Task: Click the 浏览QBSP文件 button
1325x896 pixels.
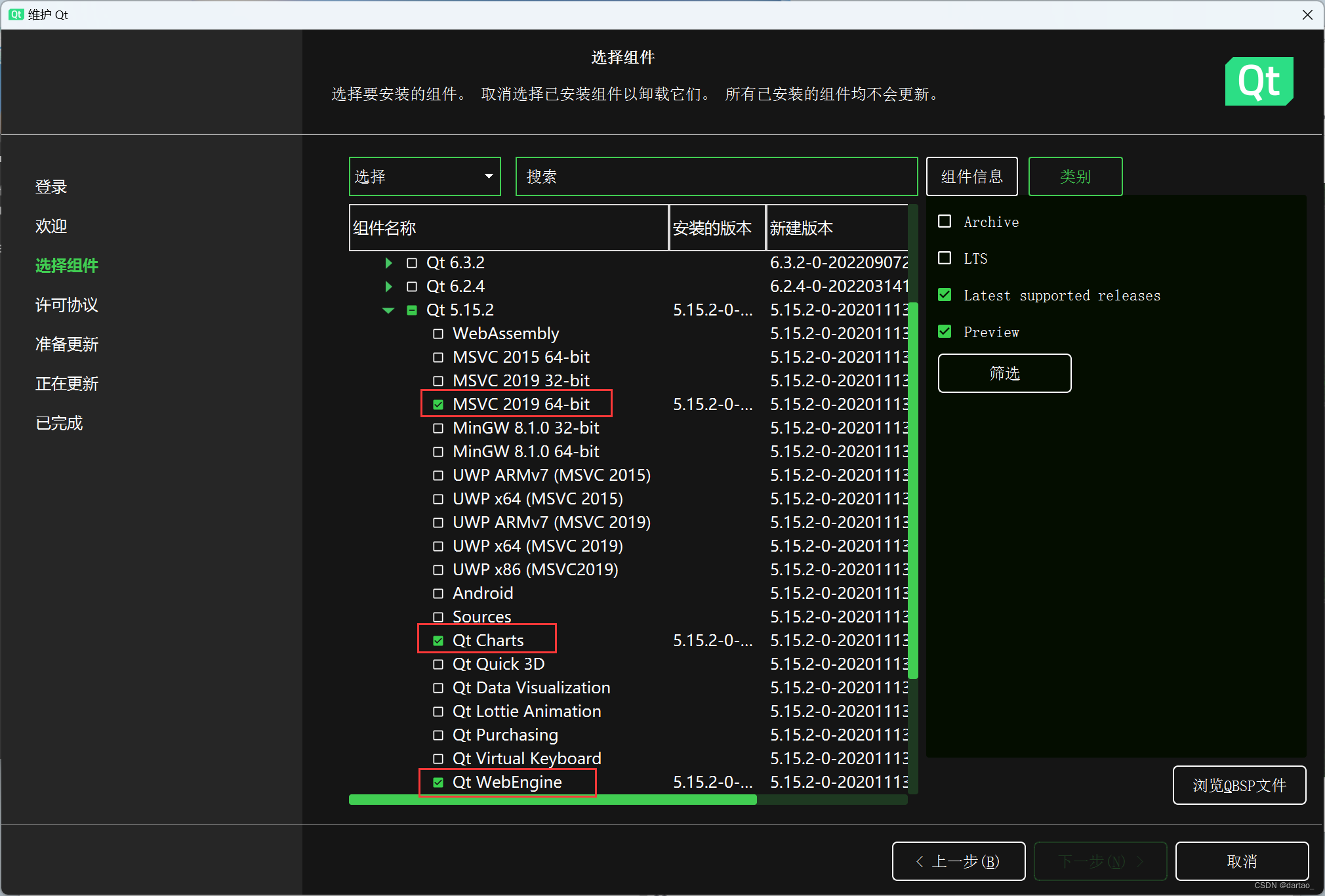Action: pos(1239,785)
